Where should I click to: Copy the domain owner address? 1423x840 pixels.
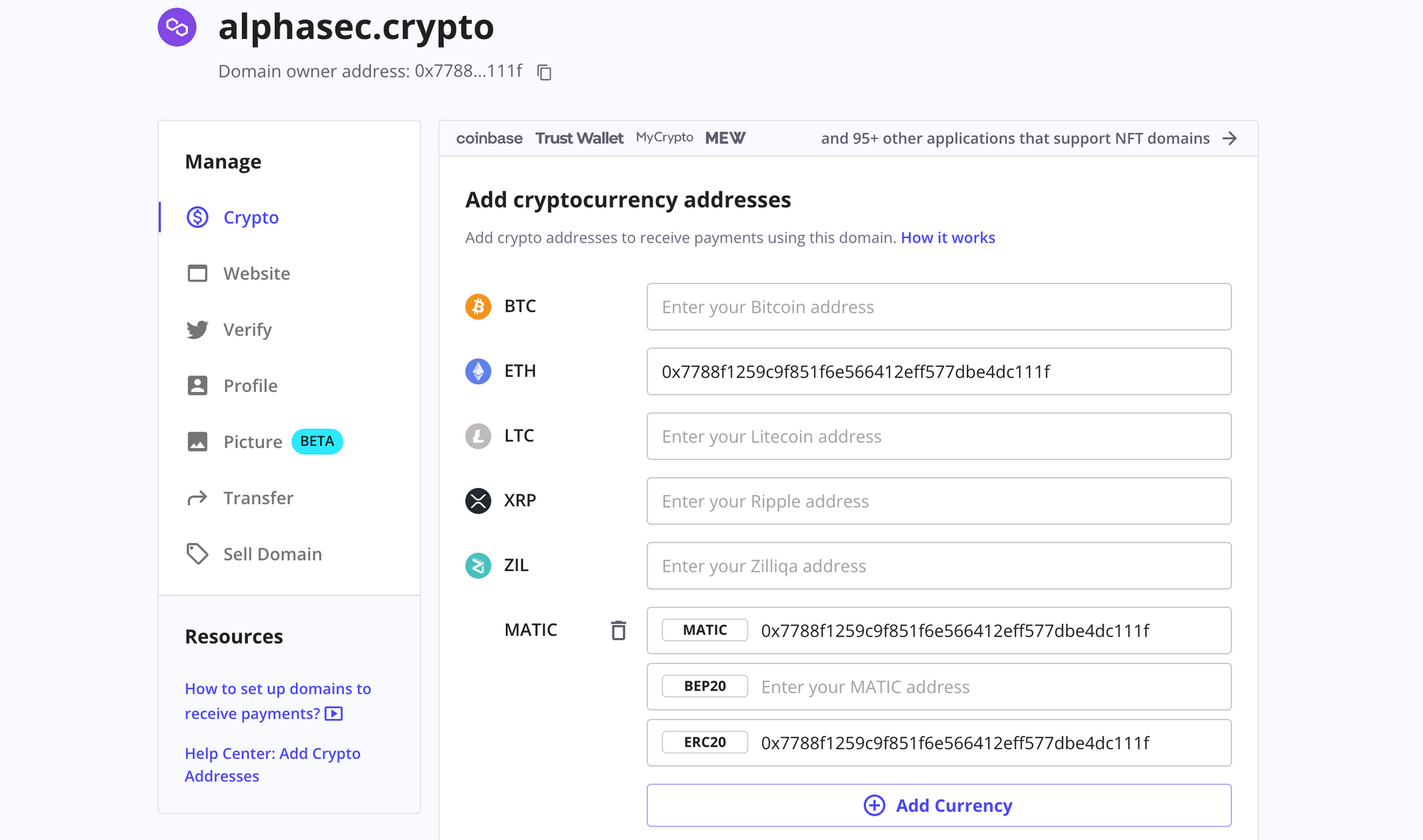(544, 73)
